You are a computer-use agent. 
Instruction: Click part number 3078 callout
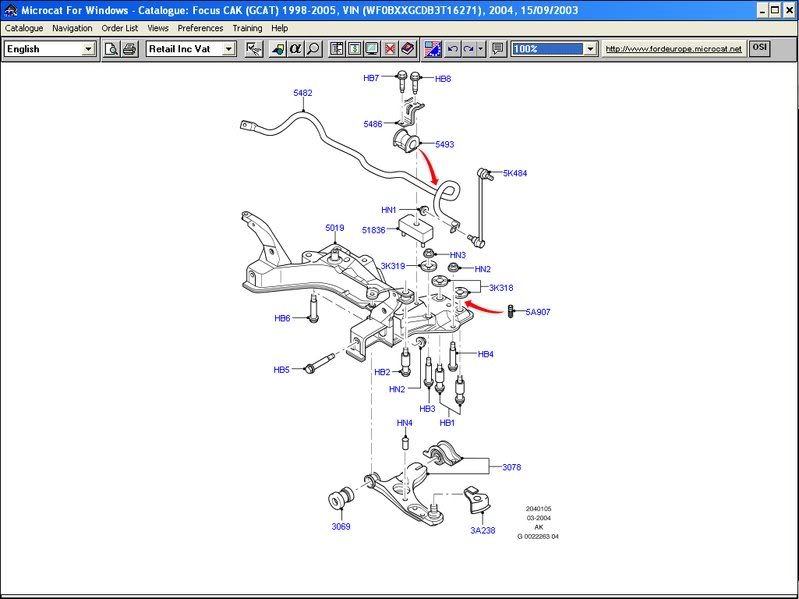511,467
